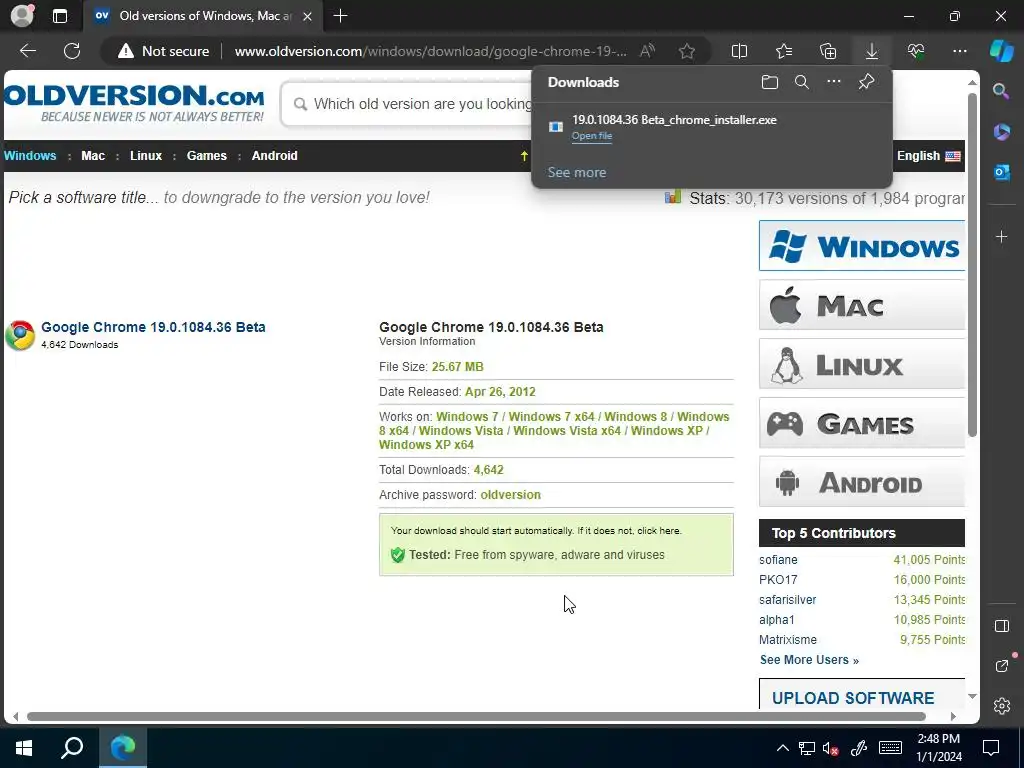1024x768 pixels.
Task: Click Open file under chrome installer
Action: 592,136
